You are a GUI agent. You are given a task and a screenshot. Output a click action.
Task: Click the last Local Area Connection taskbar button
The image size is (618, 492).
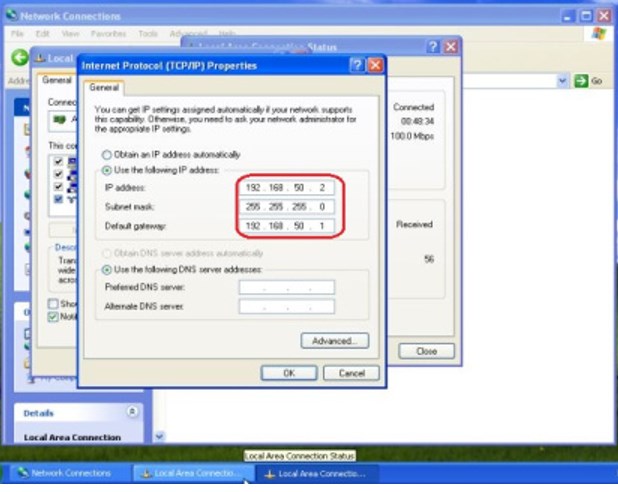click(318, 473)
